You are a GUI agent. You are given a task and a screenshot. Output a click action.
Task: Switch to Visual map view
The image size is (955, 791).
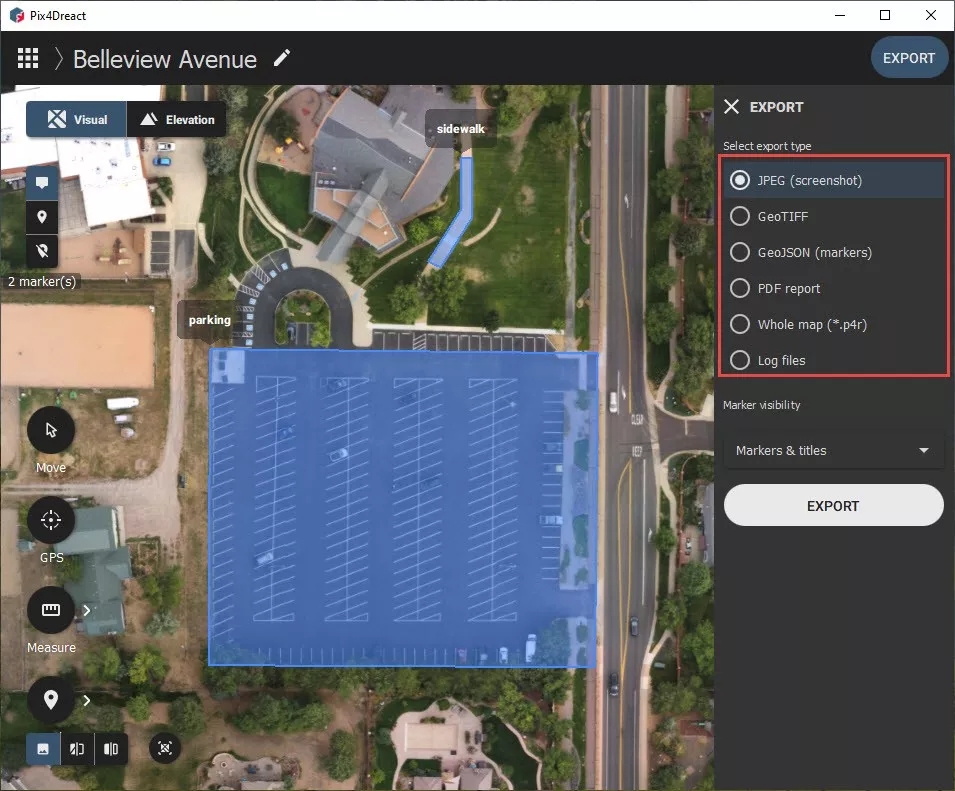(77, 119)
